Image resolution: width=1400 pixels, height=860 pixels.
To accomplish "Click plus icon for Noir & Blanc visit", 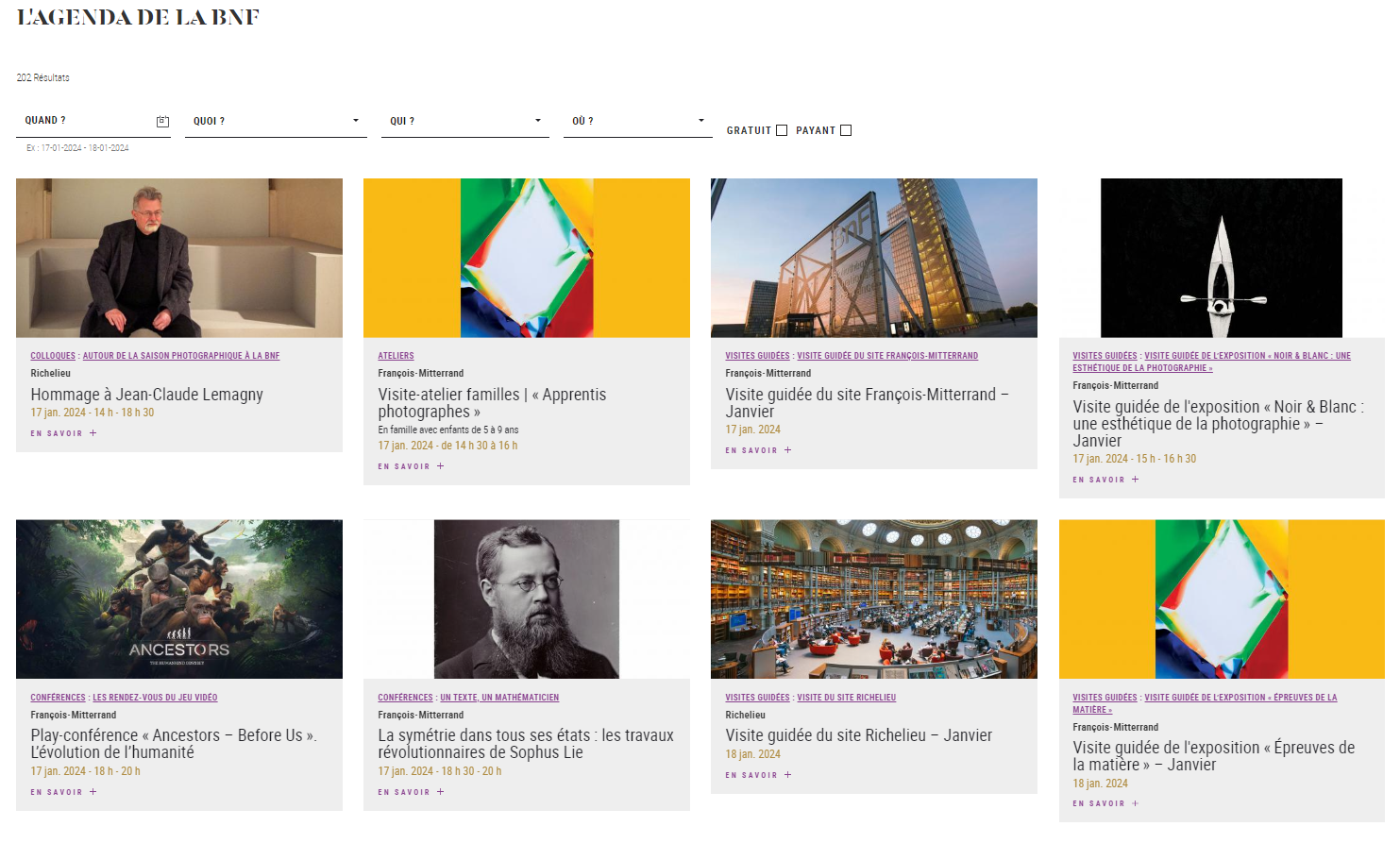I will coord(1136,480).
